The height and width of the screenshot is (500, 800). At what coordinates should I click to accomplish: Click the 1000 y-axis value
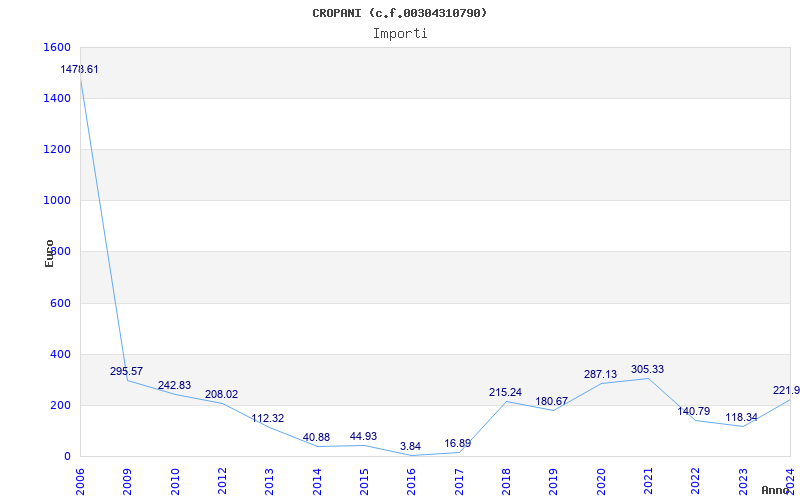point(57,201)
